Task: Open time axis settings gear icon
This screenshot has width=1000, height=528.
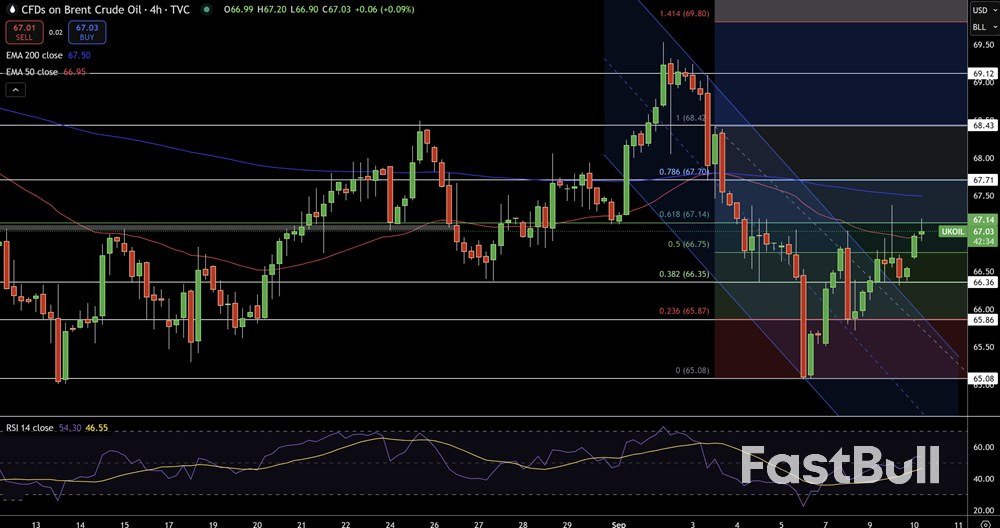Action: pyautogui.click(x=984, y=523)
